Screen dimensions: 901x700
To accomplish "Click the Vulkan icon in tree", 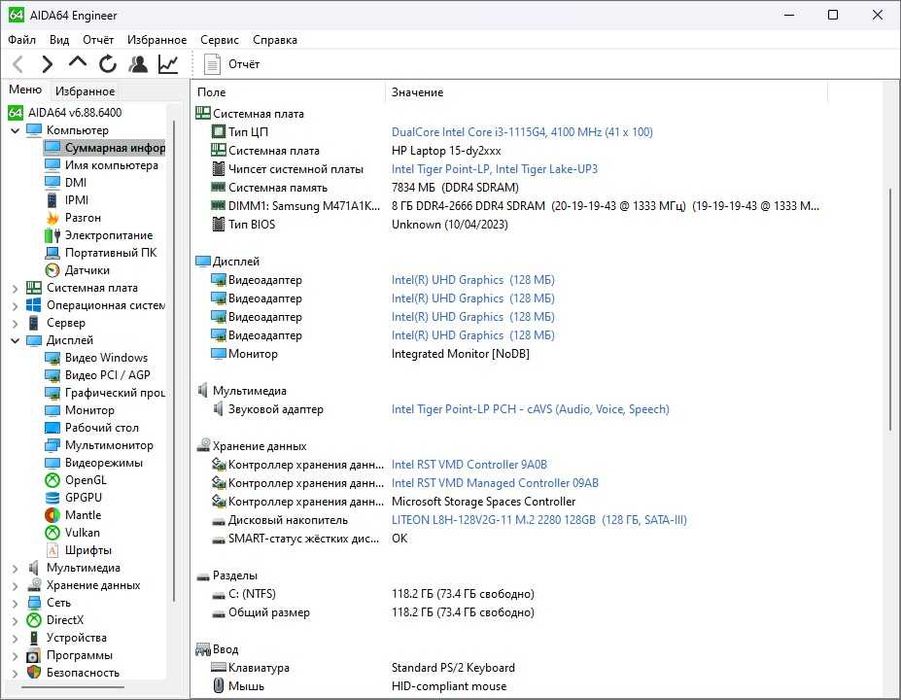I will [x=52, y=533].
